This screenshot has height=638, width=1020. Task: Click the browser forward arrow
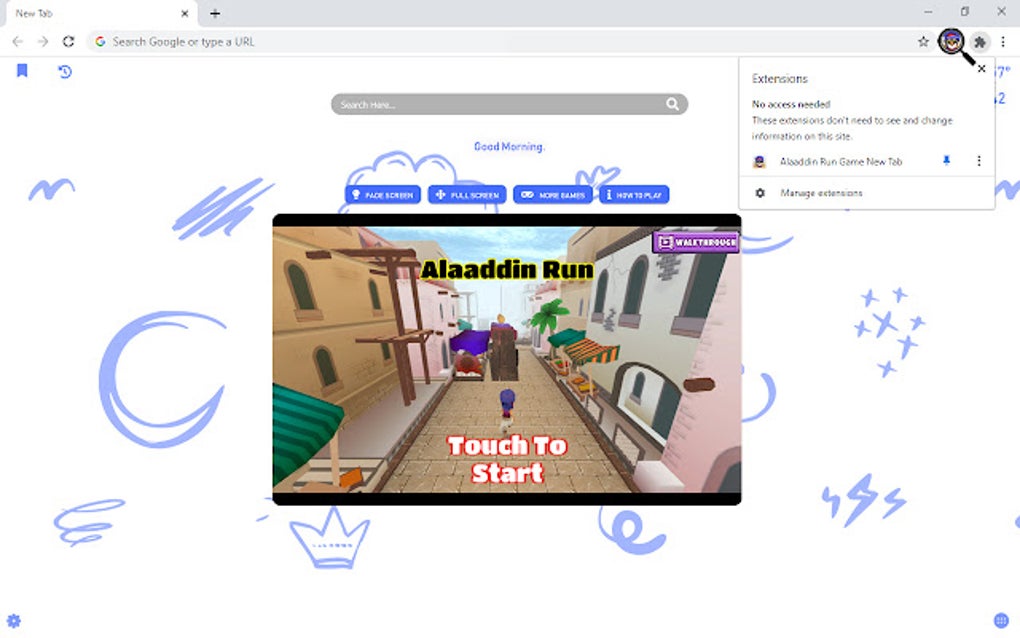pyautogui.click(x=43, y=42)
